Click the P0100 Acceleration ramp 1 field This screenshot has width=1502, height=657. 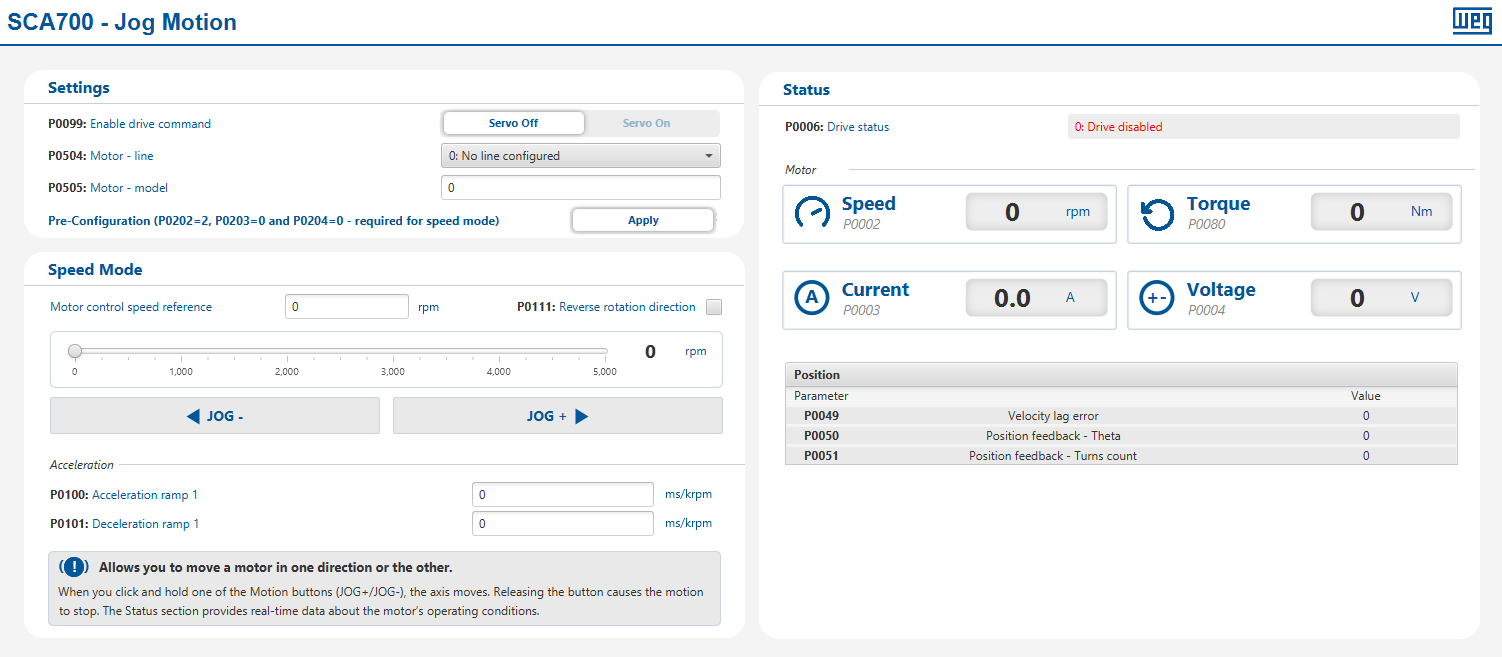563,495
